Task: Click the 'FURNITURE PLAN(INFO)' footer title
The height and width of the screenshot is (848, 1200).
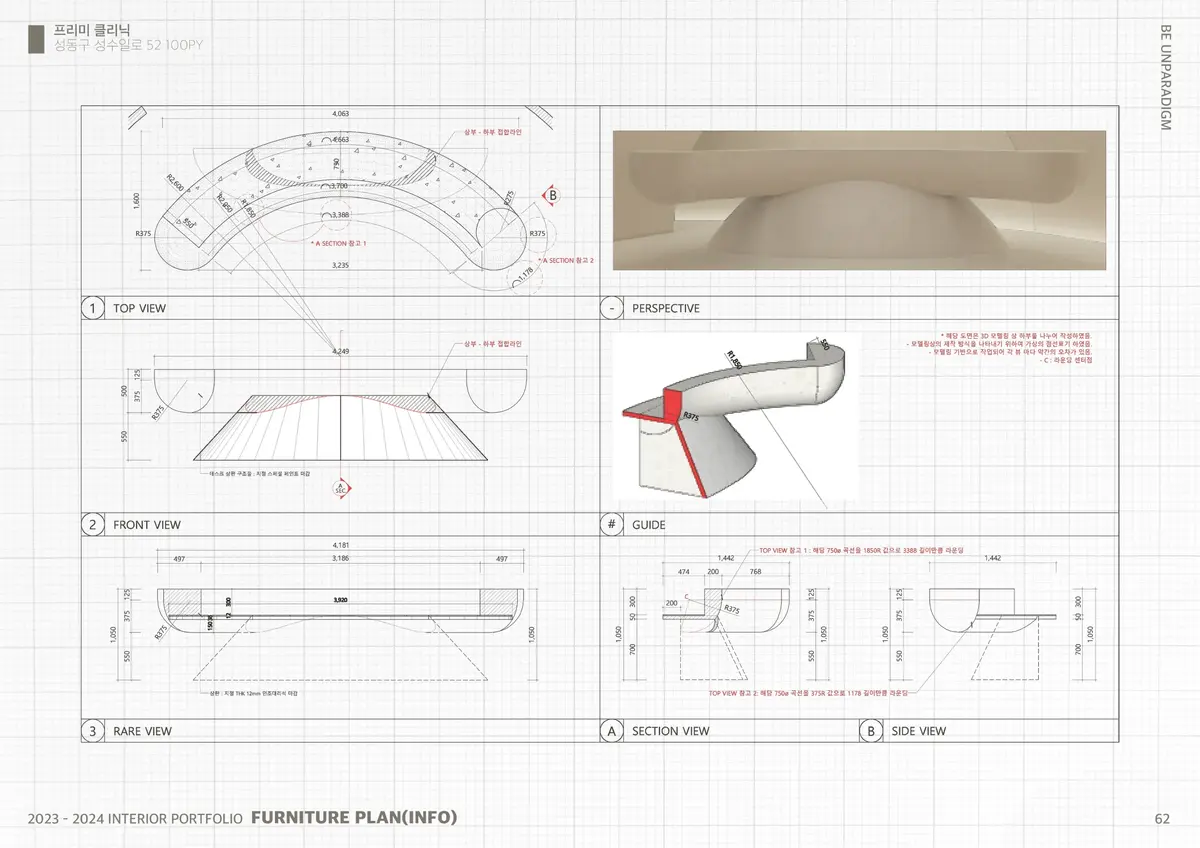Action: tap(354, 817)
